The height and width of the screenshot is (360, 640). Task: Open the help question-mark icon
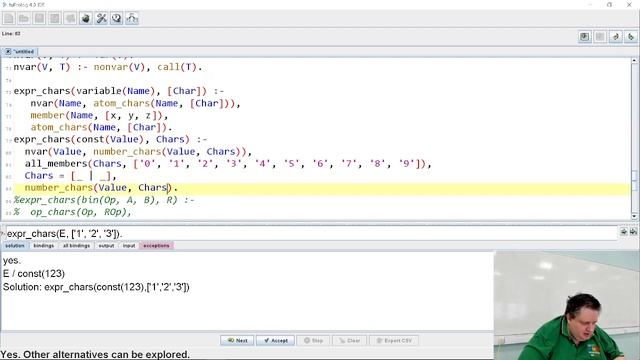click(x=117, y=18)
